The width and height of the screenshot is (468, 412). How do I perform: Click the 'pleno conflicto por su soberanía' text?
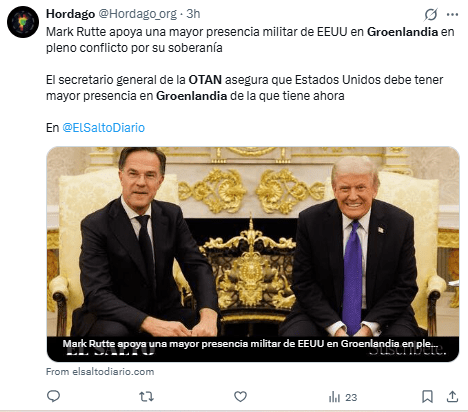coord(134,48)
